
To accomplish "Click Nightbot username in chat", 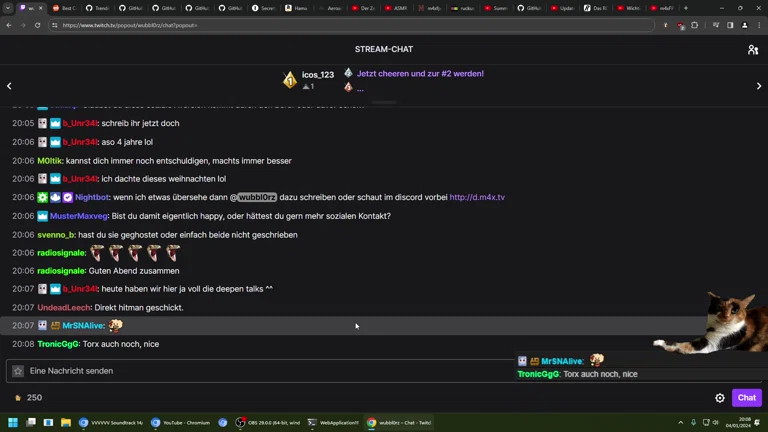I will pos(92,197).
